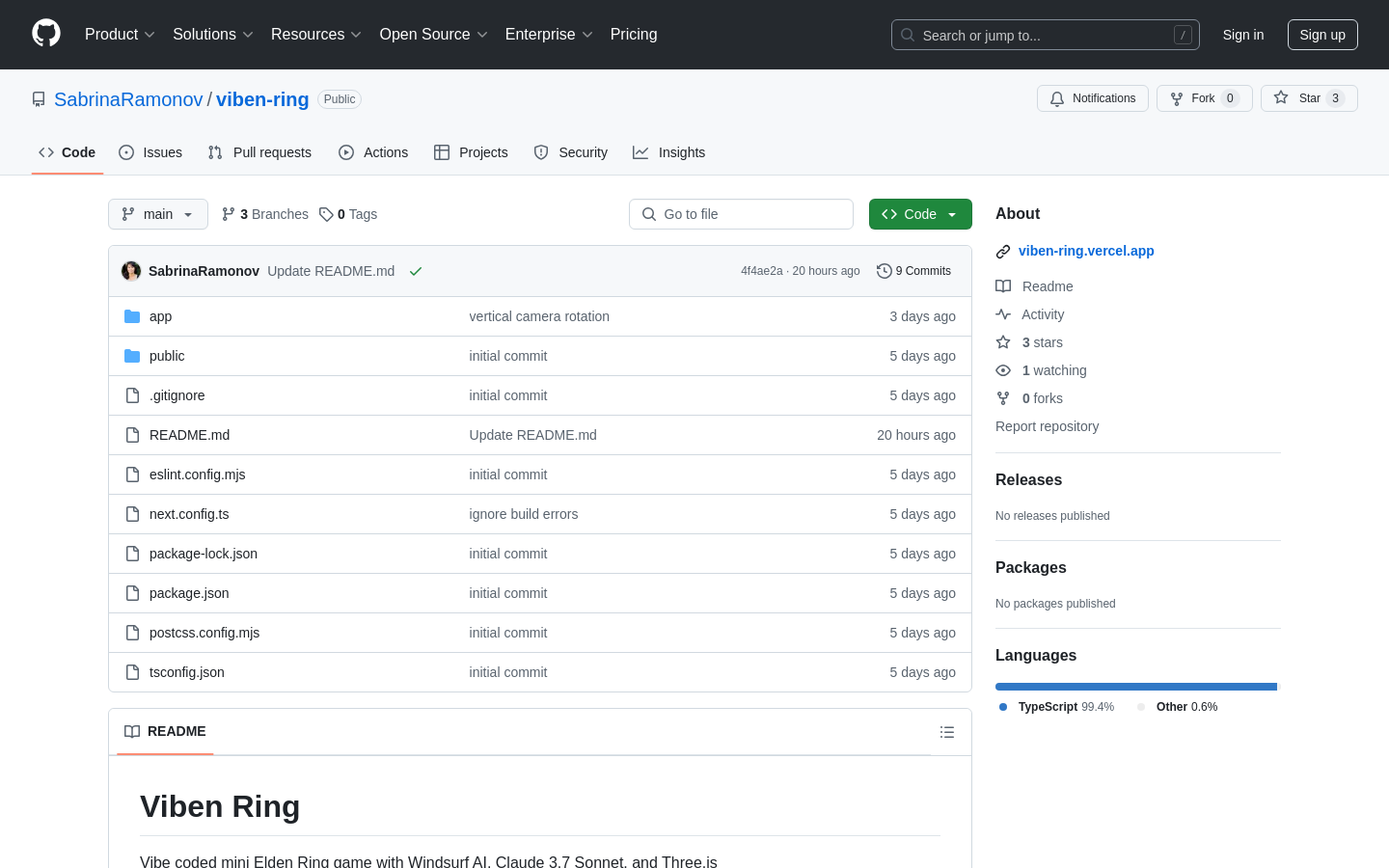The width and height of the screenshot is (1389, 868).
Task: Switch to the Actions tab
Action: click(x=373, y=152)
